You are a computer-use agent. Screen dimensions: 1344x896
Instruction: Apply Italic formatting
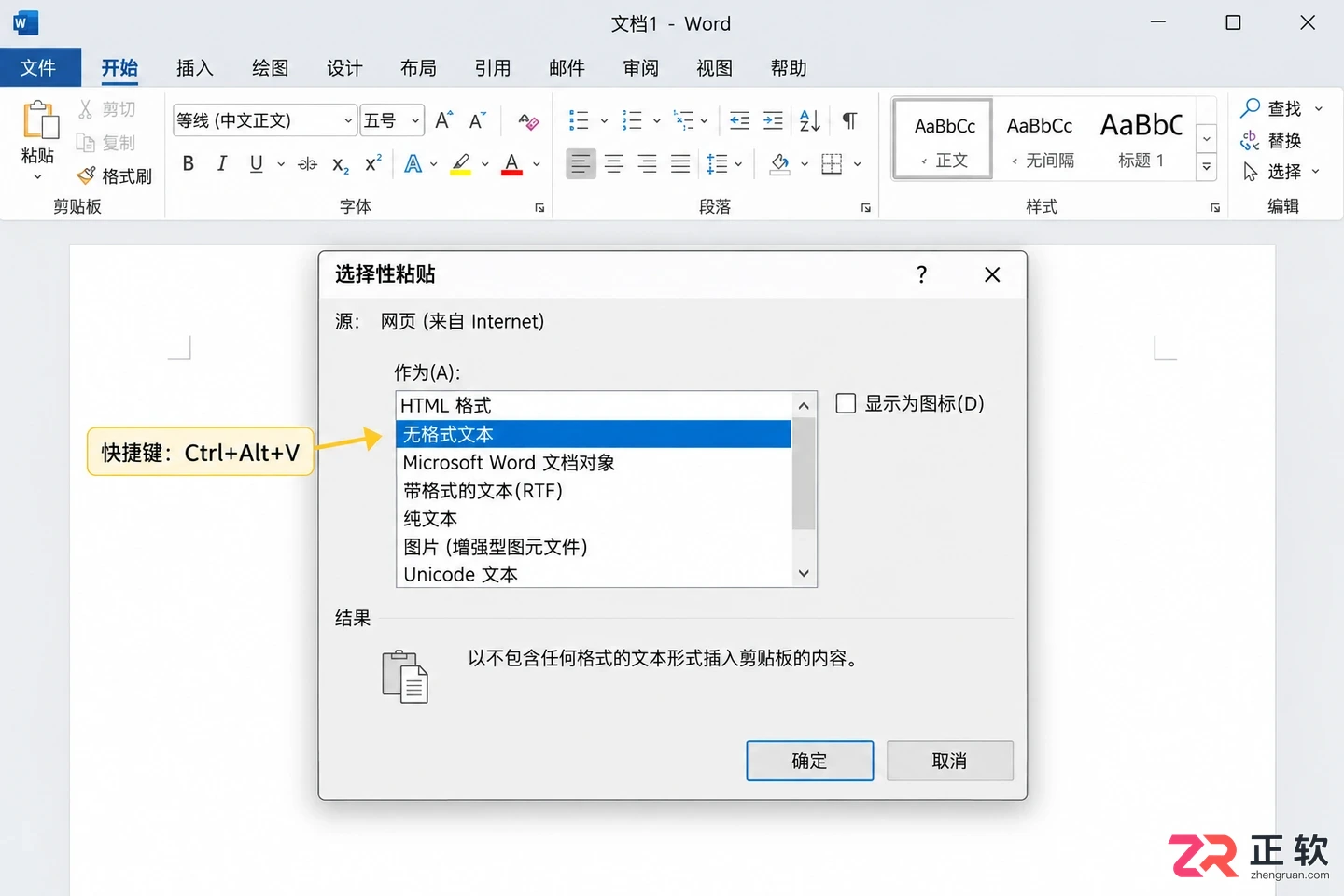221,163
